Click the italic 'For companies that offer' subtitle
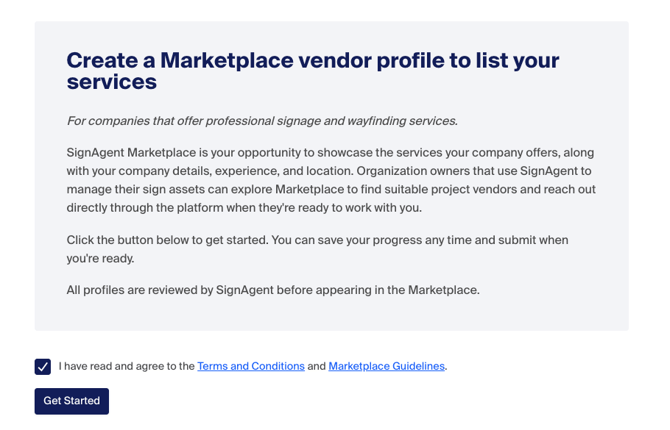This screenshot has width=670, height=430. pos(262,121)
